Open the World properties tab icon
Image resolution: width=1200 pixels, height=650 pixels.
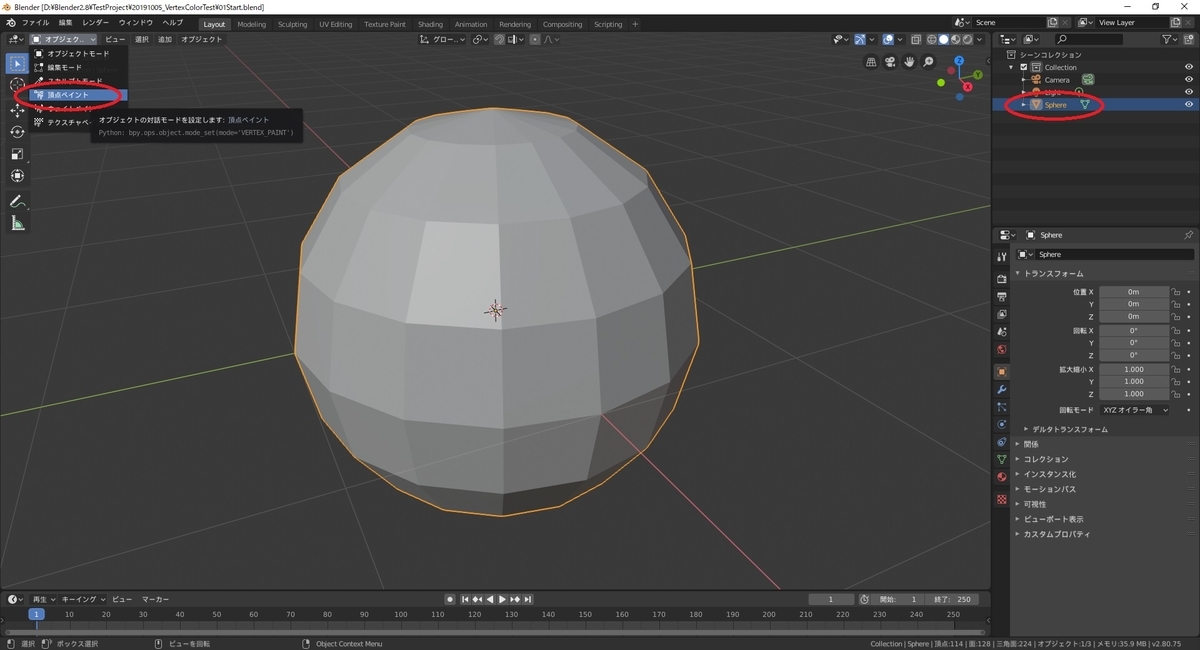[x=1002, y=350]
